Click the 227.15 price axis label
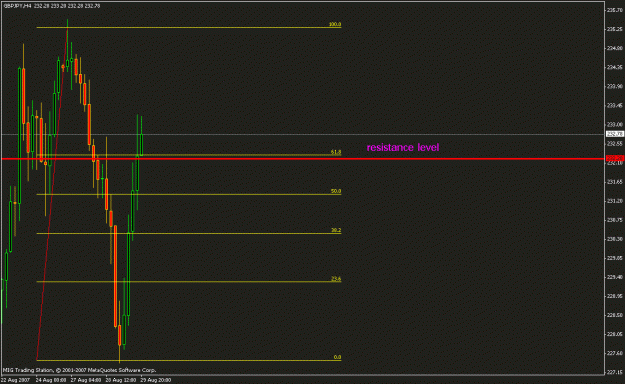Screen dimensions: 625x384 (614, 372)
